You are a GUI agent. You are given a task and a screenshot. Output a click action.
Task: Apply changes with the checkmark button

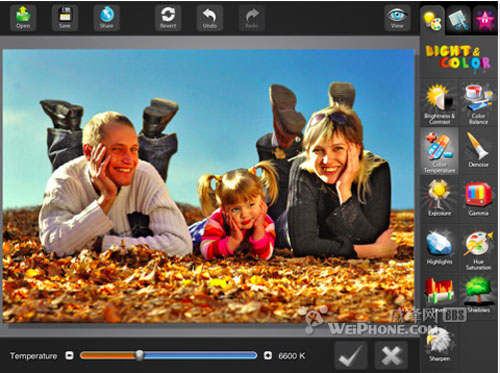[x=351, y=355]
